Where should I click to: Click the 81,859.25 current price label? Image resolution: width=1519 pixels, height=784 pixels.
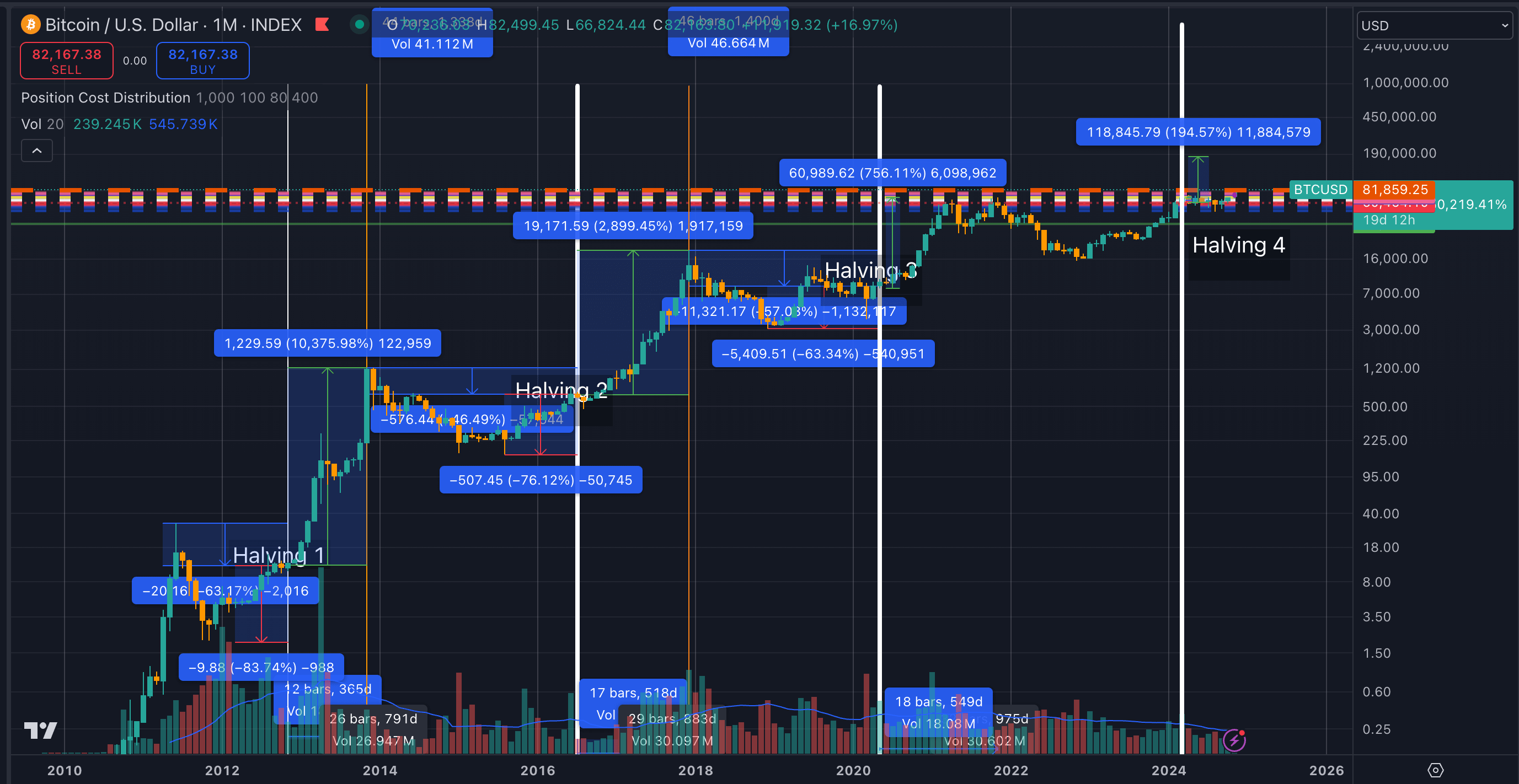click(x=1395, y=189)
